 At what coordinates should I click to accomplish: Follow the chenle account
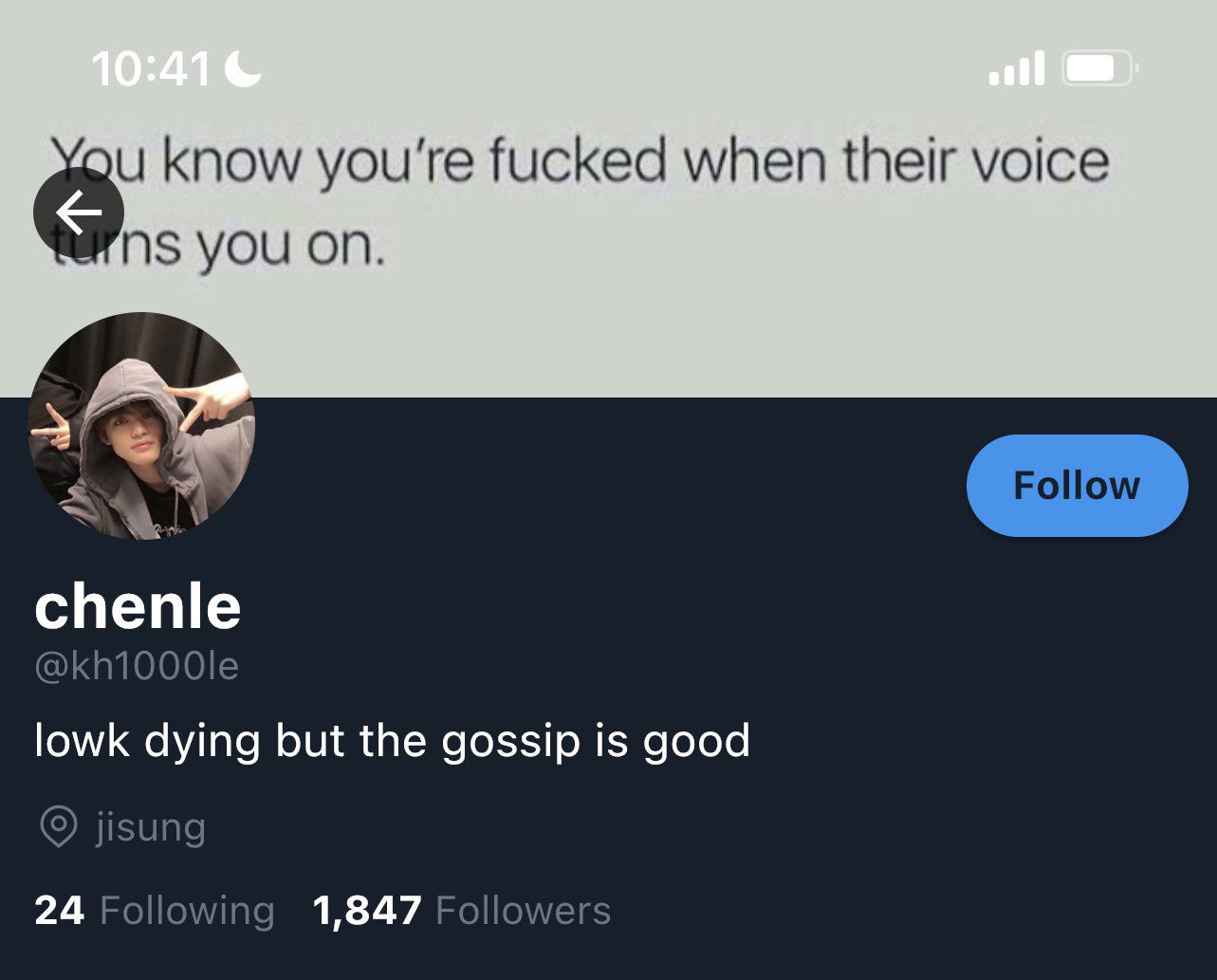pyautogui.click(x=1077, y=486)
